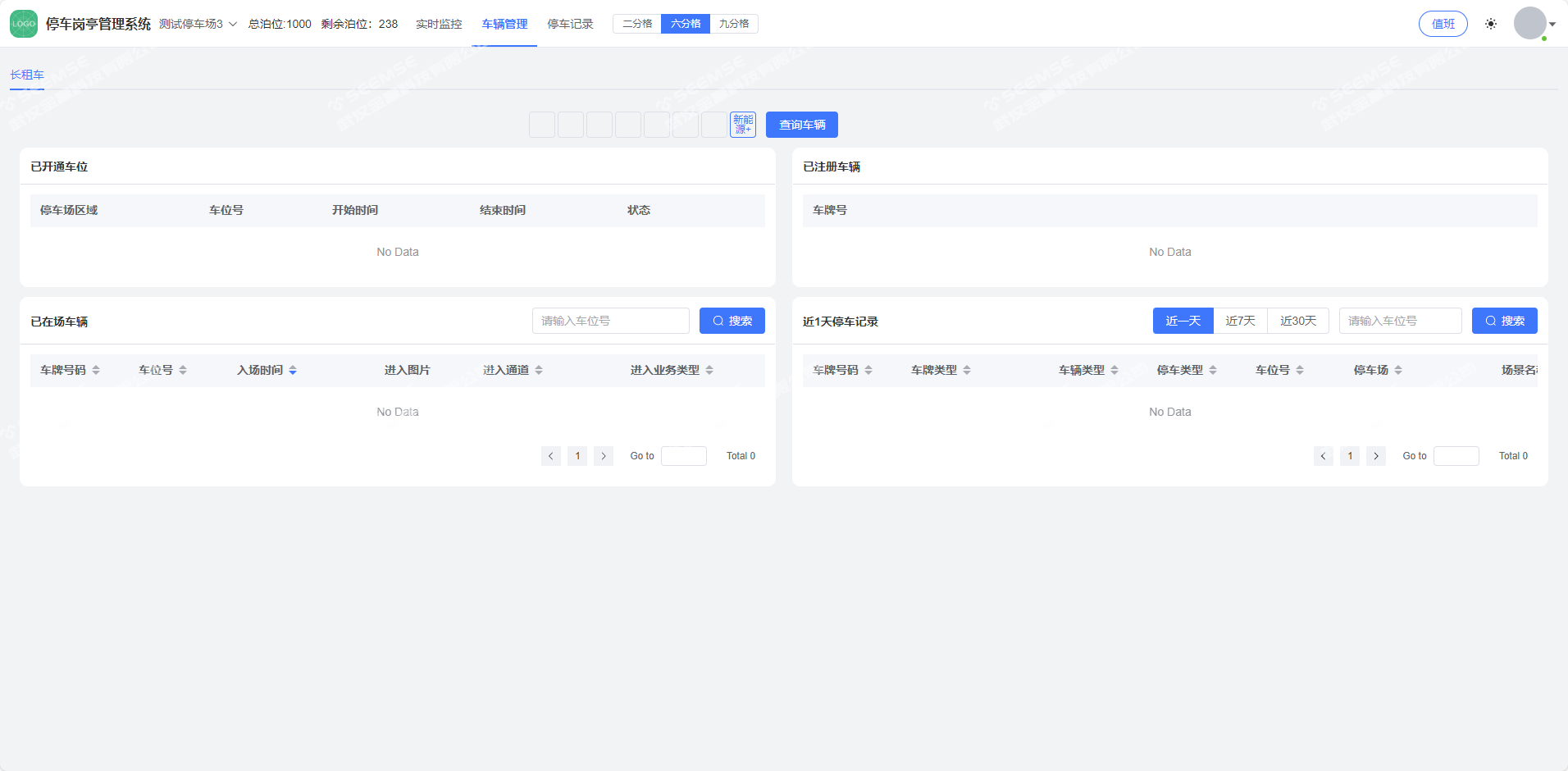Sort by 车牌号码 in 已在场车辆 table
The image size is (1568, 771).
pyautogui.click(x=96, y=371)
